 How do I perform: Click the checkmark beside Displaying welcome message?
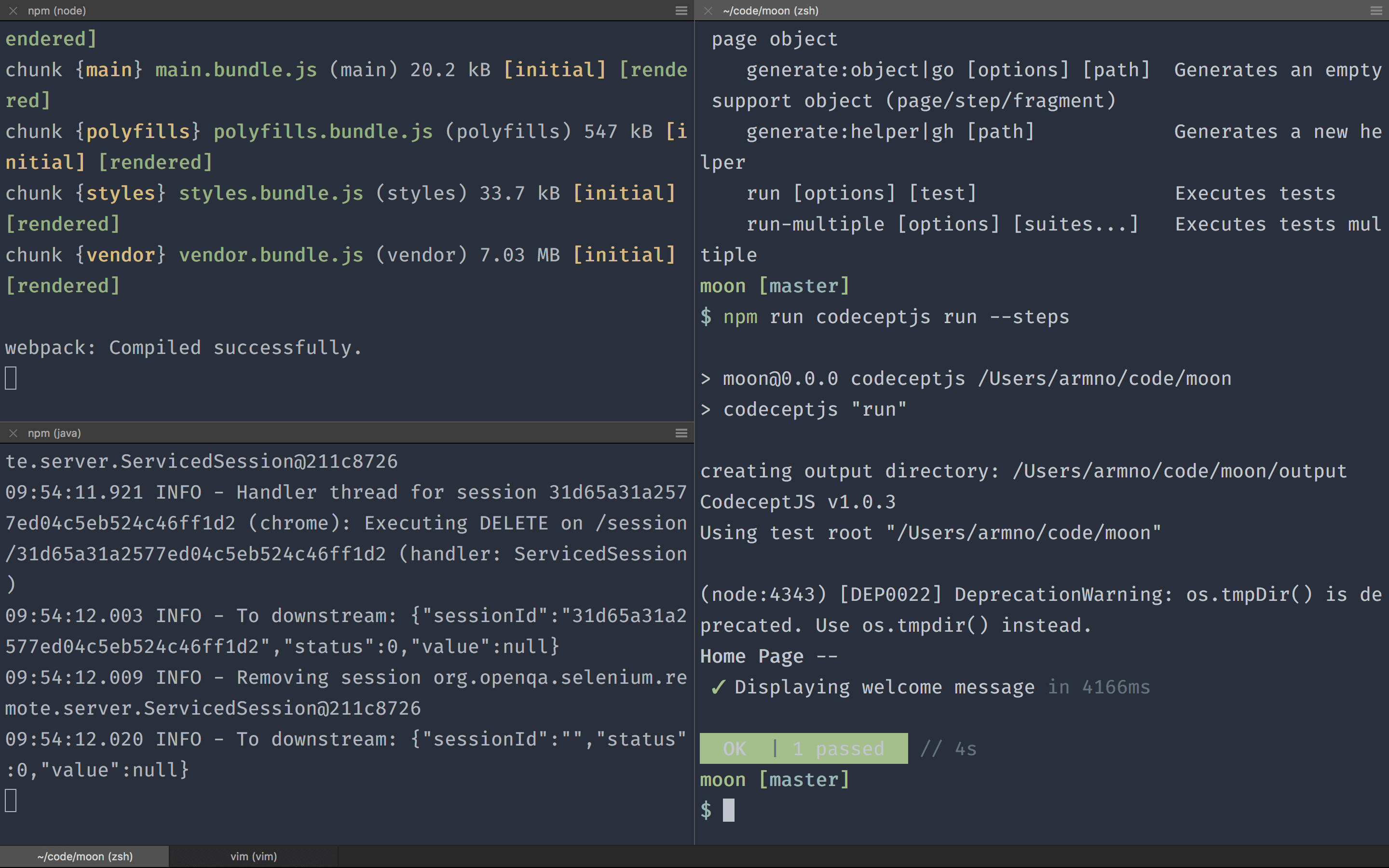click(718, 687)
